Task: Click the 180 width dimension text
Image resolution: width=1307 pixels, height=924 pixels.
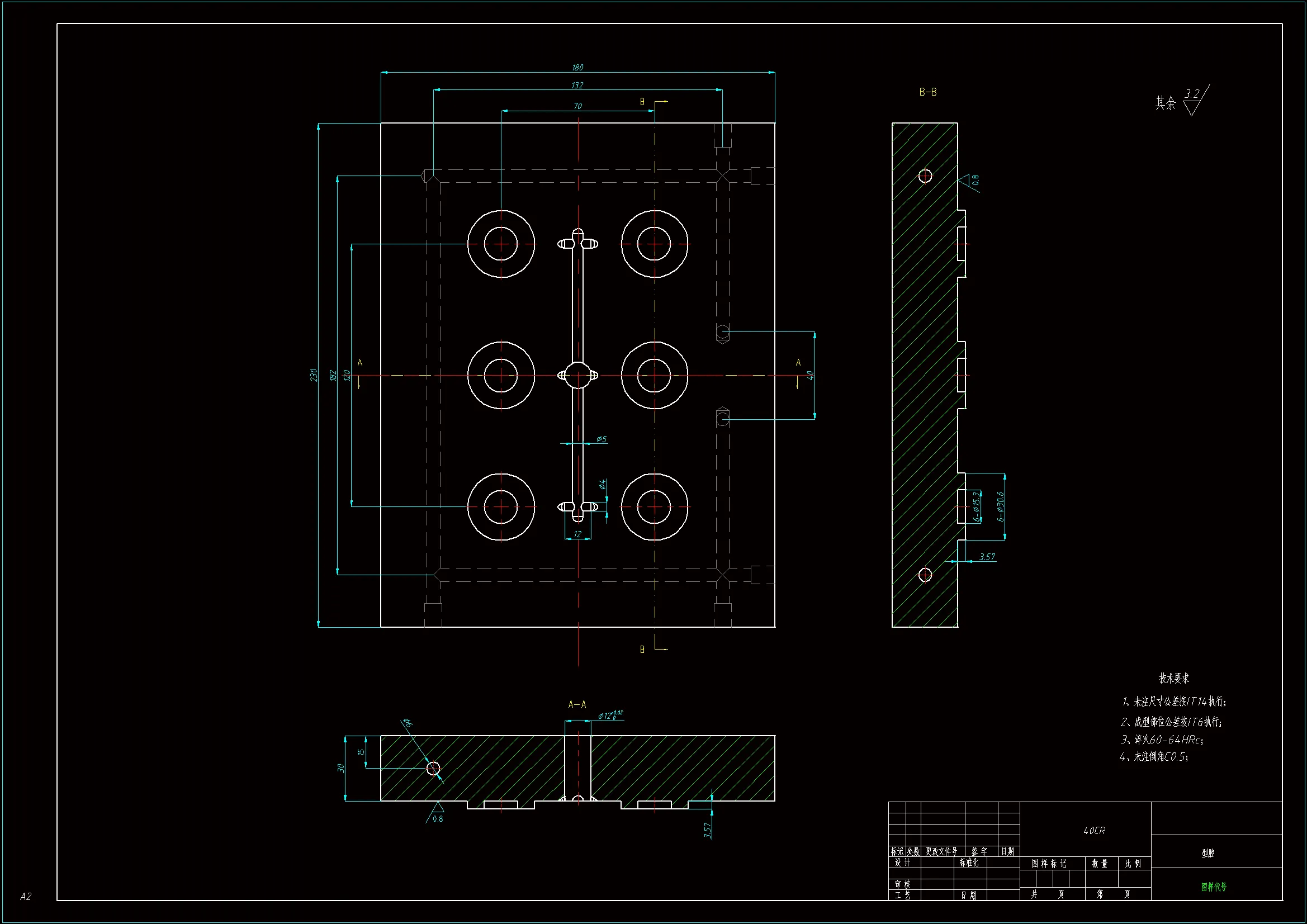Action: tap(577, 68)
